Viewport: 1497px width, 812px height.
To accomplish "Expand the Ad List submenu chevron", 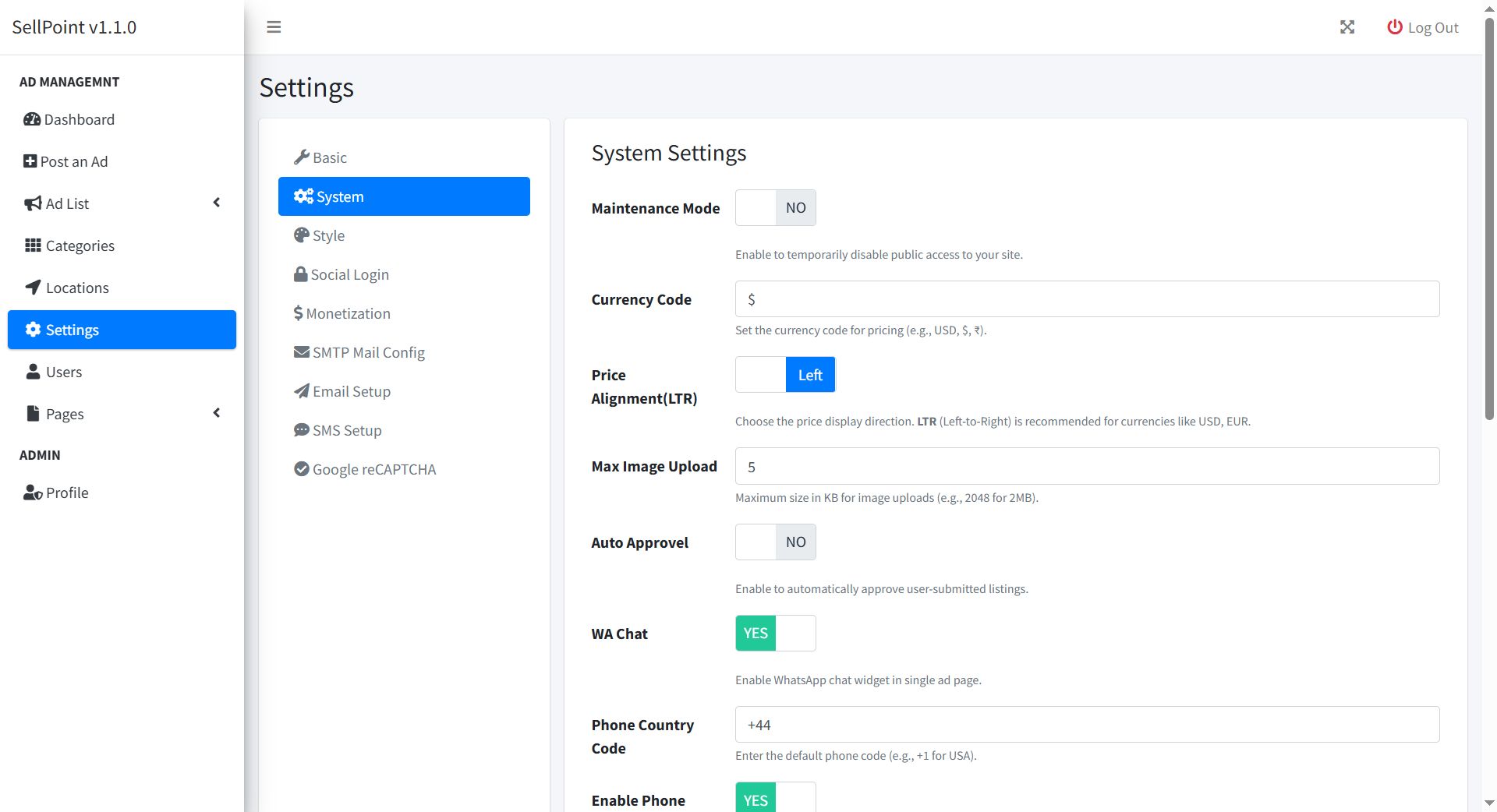I will (217, 203).
